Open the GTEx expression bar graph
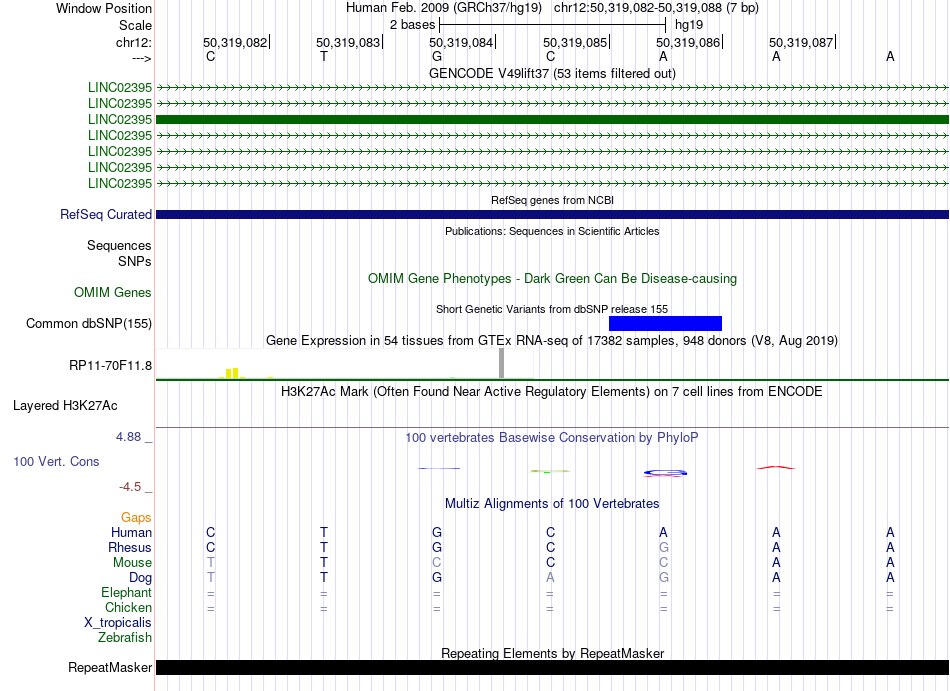 (345, 363)
